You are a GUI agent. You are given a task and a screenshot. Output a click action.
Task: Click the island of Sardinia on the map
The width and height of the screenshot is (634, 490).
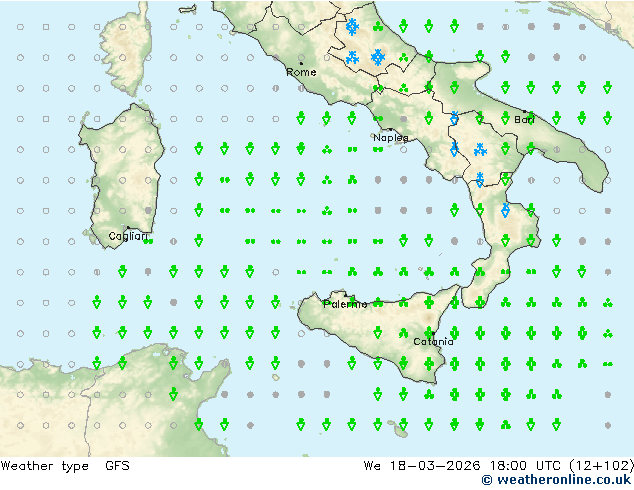pyautogui.click(x=121, y=174)
